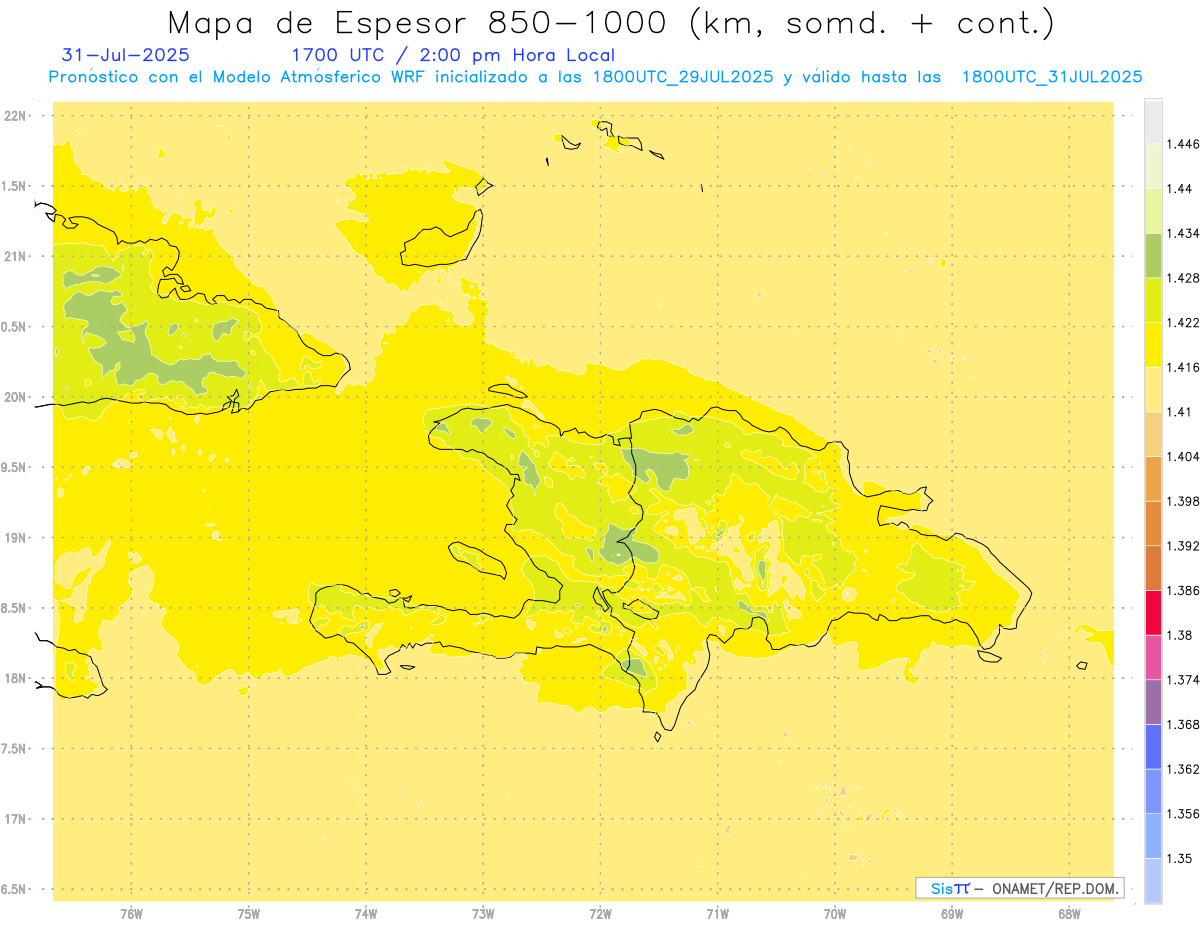
Task: Click the pale yellow color bar segment above 1.41
Action: [x=1153, y=389]
